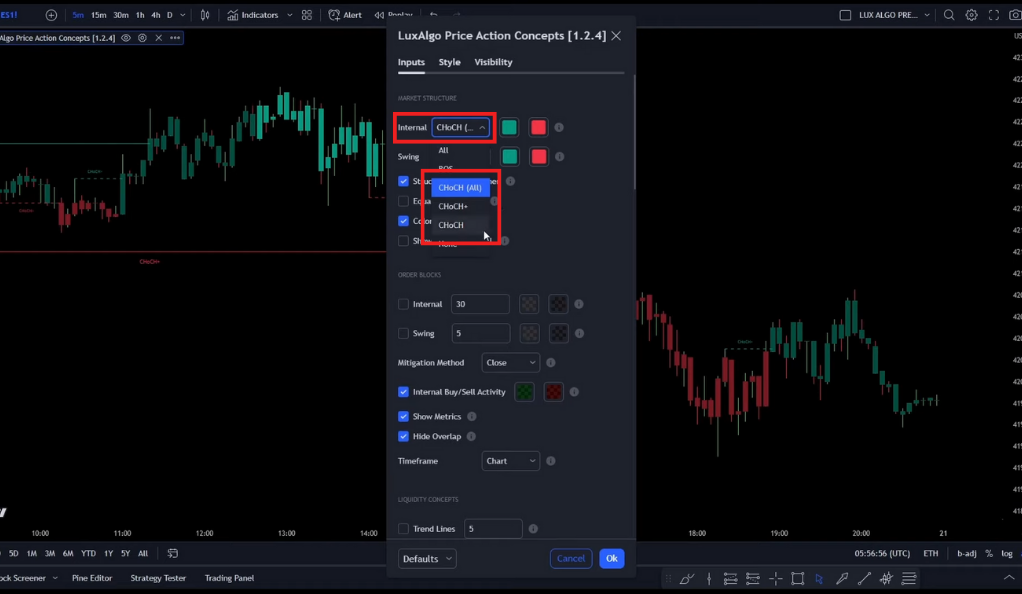Viewport: 1022px width, 594px height.
Task: Toggle the checkbox in the Swing row below
Action: point(403,181)
